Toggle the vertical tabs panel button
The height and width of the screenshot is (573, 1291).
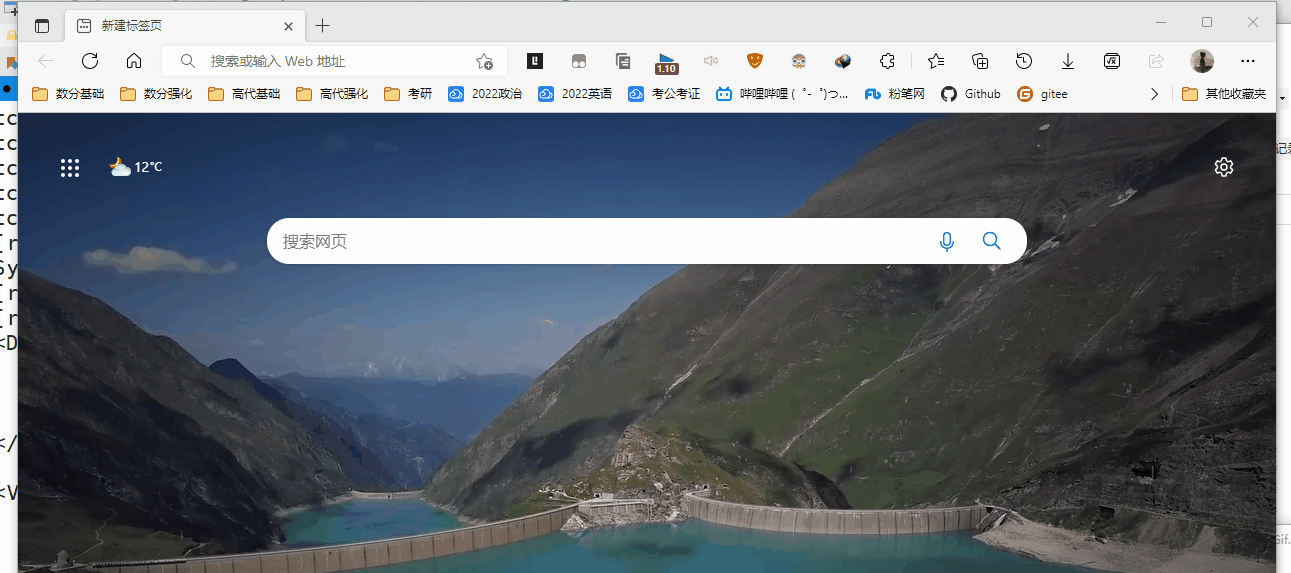(42, 26)
